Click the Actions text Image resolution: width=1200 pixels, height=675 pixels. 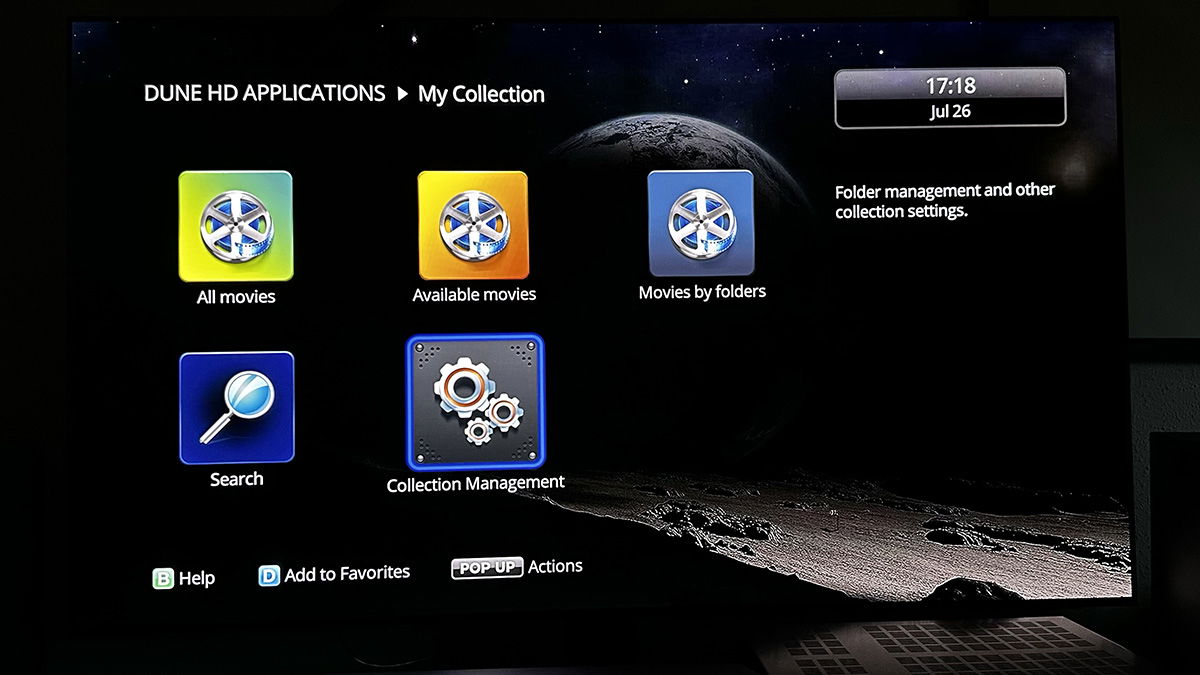[x=555, y=567]
